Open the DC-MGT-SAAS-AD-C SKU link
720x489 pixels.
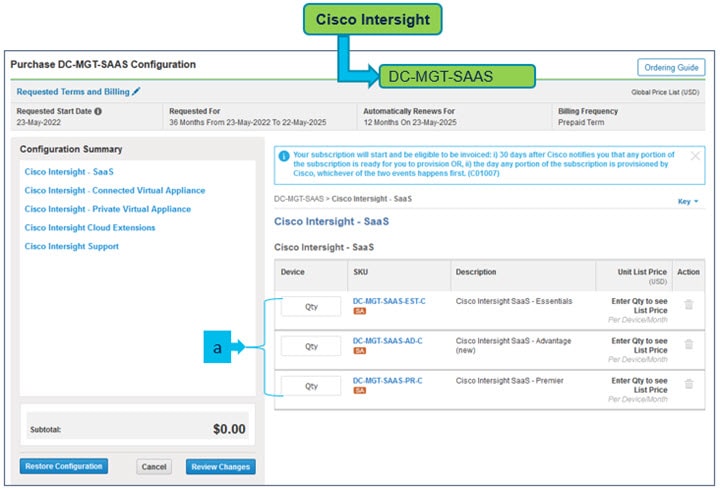388,341
